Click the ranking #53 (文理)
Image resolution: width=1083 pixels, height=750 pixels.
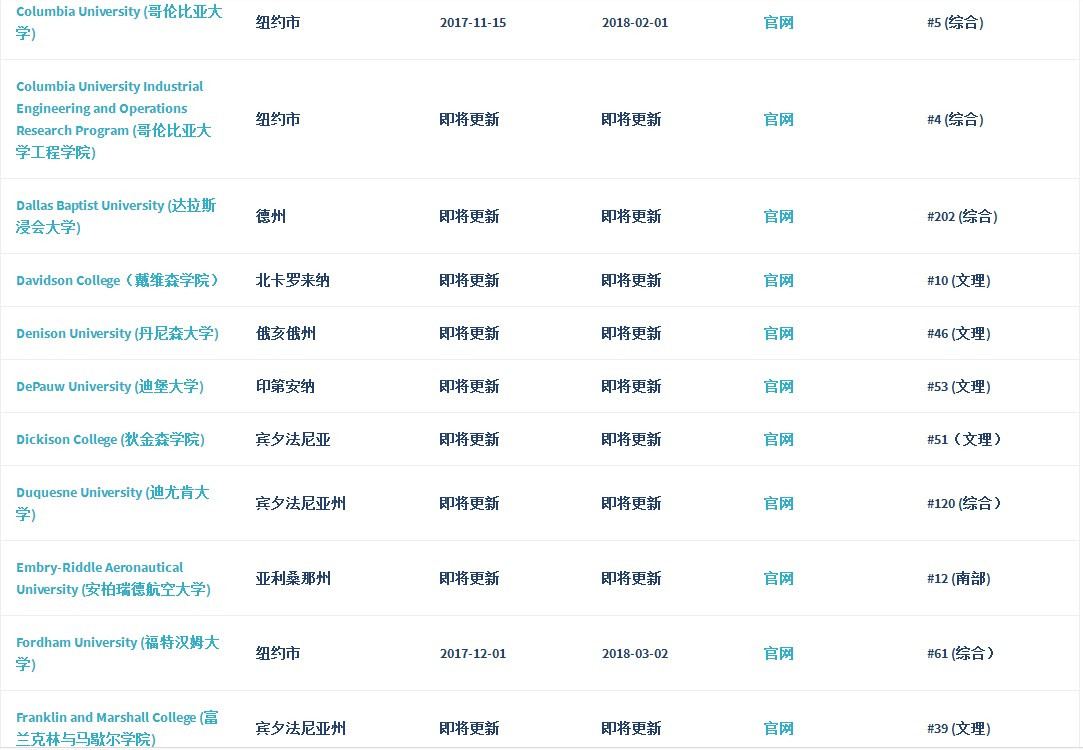click(959, 387)
